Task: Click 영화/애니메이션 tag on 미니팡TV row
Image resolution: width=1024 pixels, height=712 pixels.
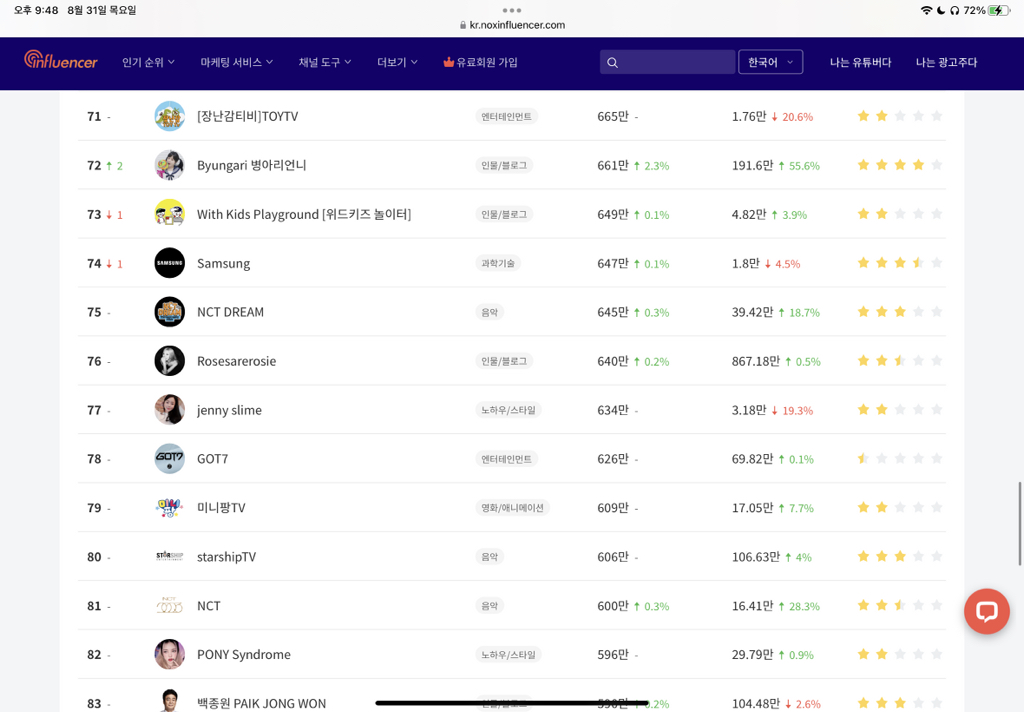Action: [512, 508]
